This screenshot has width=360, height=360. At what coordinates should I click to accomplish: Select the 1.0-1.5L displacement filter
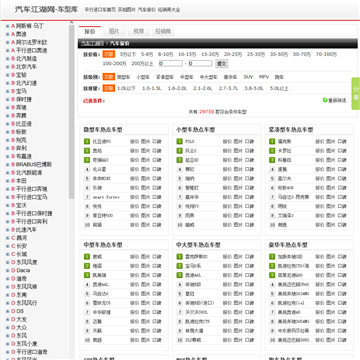(152, 88)
